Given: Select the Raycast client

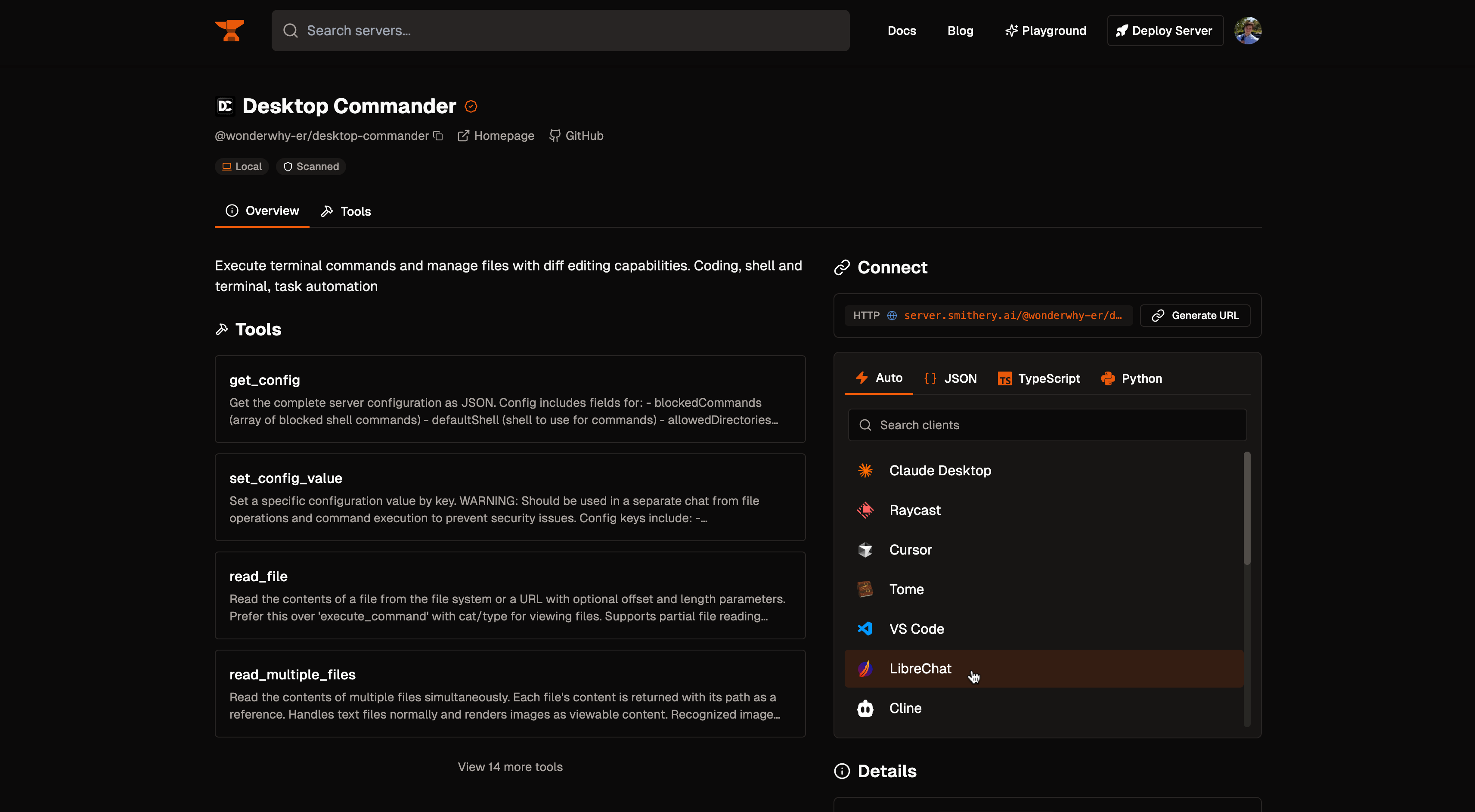Looking at the screenshot, I should (x=914, y=510).
